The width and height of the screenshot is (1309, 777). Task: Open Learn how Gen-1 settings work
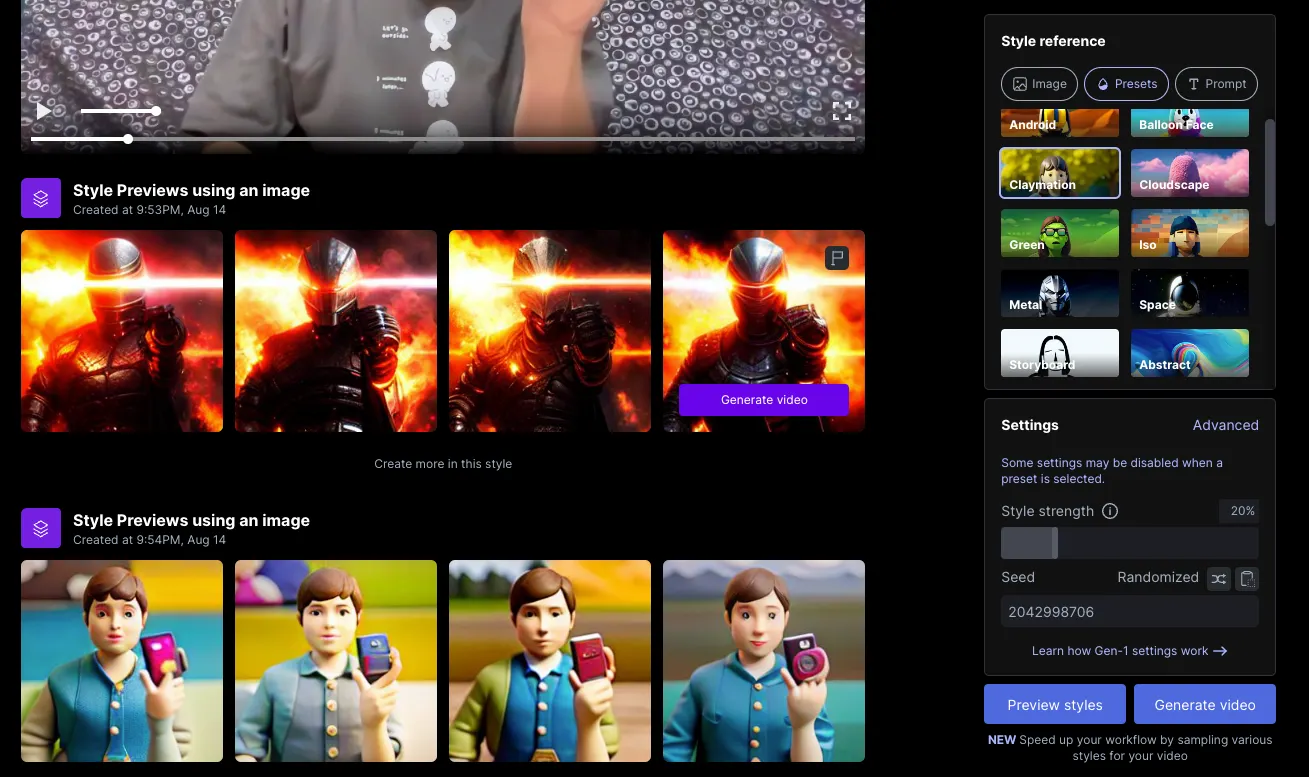[x=1130, y=651]
